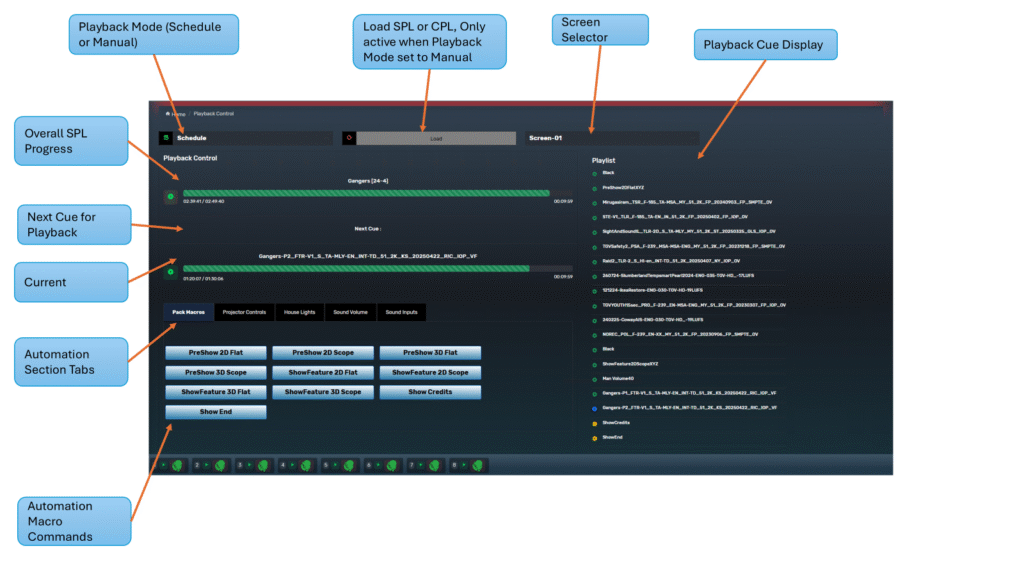Image resolution: width=1024 pixels, height=576 pixels.
Task: Click the overall SPL progress bar
Action: pos(365,193)
